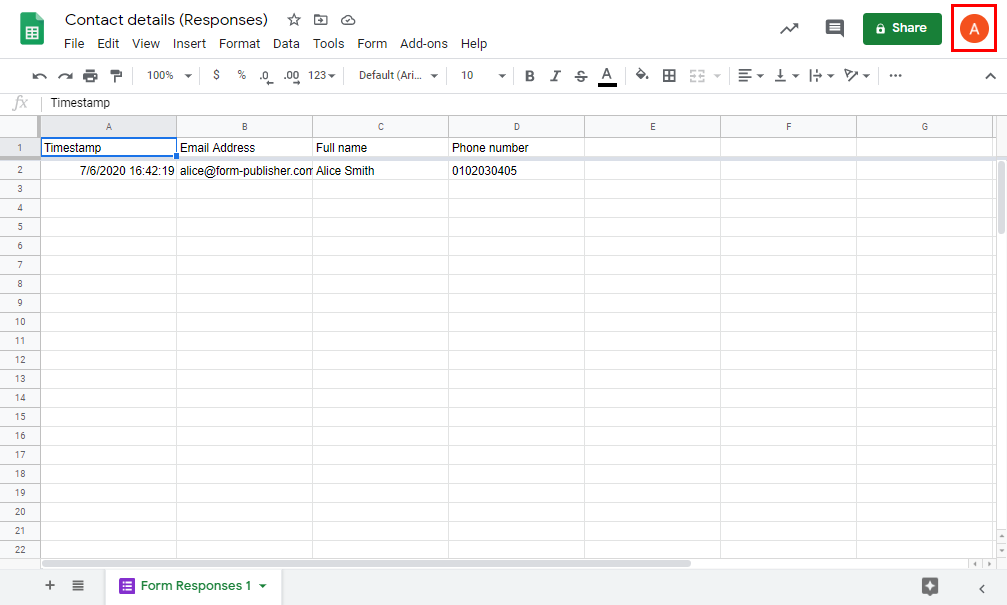The height and width of the screenshot is (605, 1007).
Task: Click the green Share button
Action: click(x=902, y=28)
